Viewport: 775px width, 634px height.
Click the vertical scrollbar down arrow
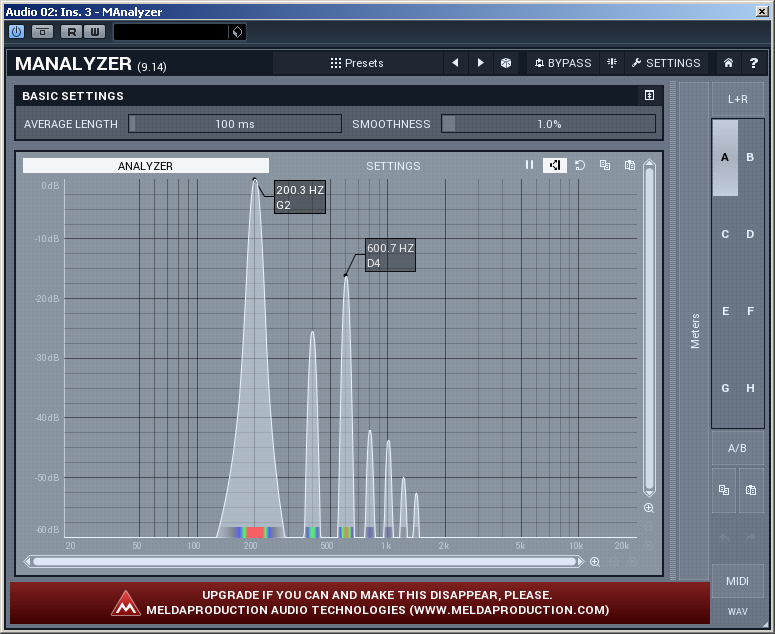click(x=649, y=493)
